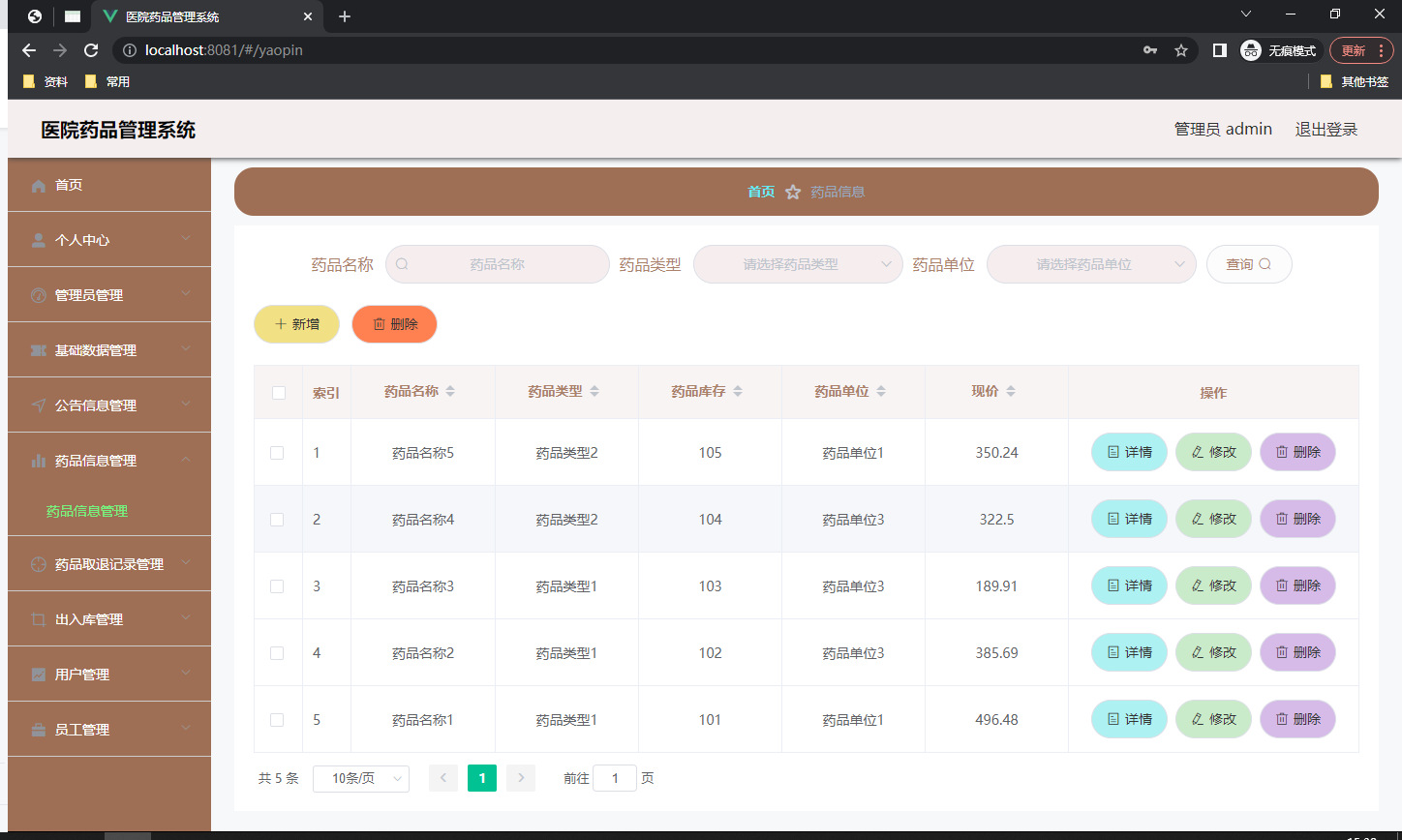Click the chart icon beside 药品信息管理
This screenshot has height=840, width=1402.
(x=39, y=460)
